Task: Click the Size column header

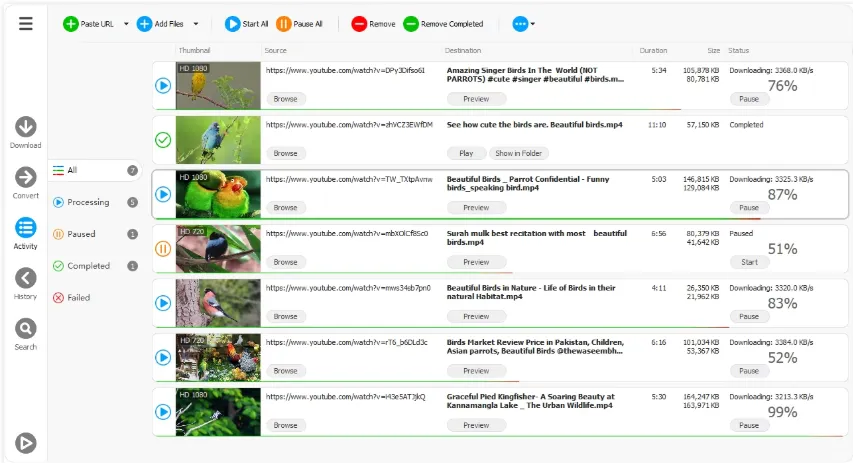Action: (x=714, y=50)
